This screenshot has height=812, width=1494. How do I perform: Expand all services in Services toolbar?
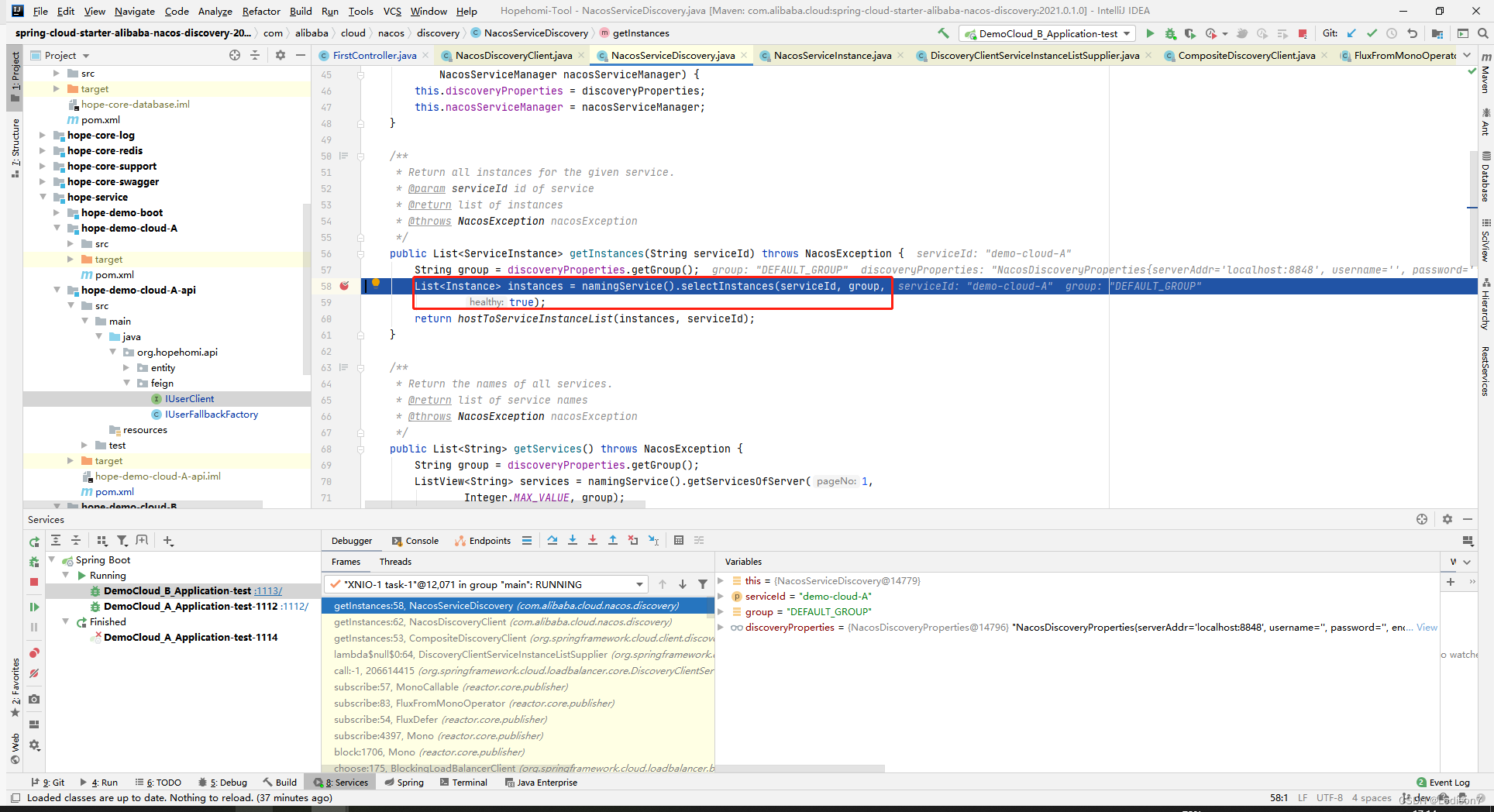(56, 540)
